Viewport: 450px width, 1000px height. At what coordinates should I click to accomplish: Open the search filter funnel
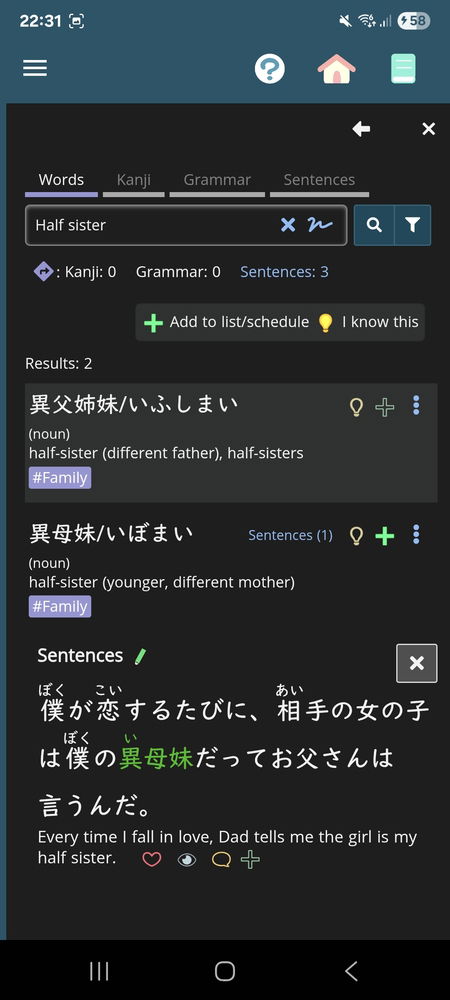(x=412, y=225)
